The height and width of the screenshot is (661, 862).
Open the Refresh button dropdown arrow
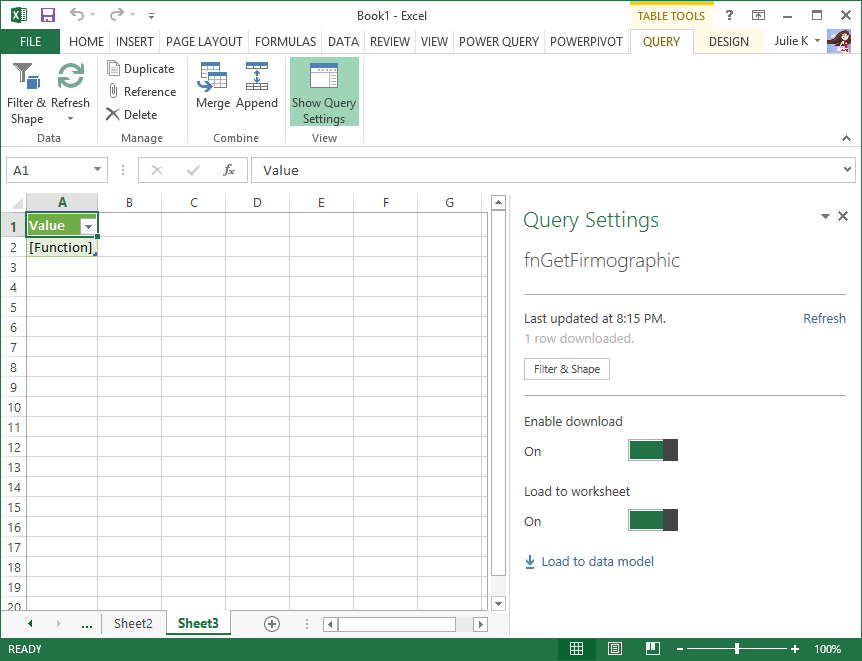(x=70, y=119)
